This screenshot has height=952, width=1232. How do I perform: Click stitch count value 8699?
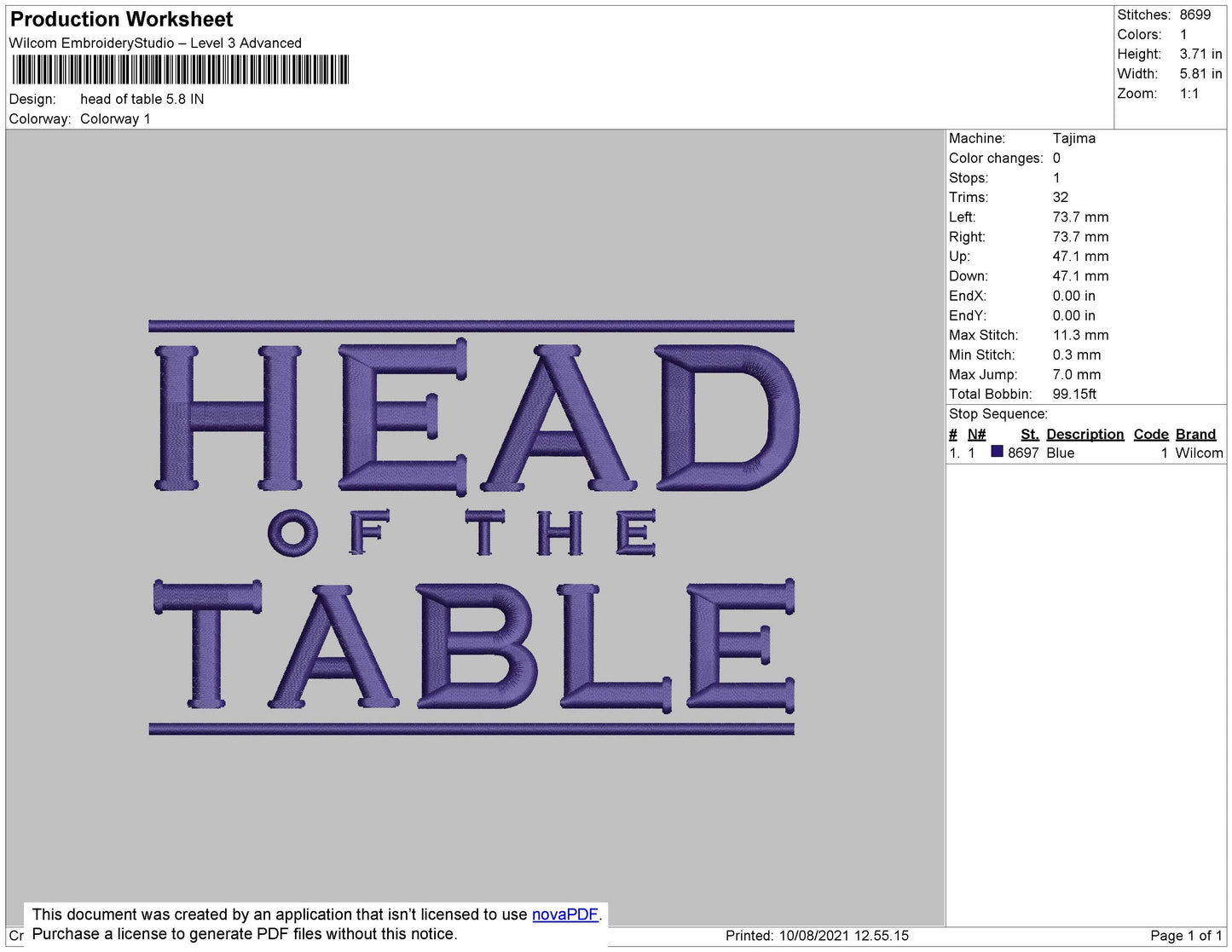click(x=1195, y=14)
